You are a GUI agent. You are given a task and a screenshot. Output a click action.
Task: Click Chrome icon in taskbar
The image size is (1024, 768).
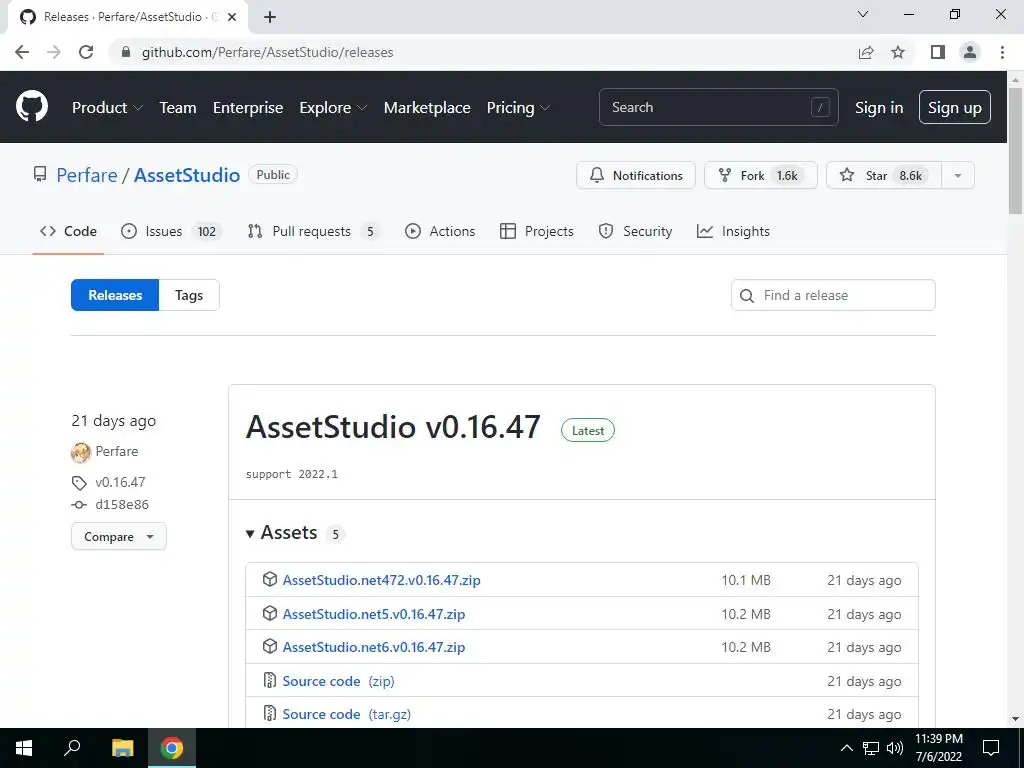coord(172,748)
